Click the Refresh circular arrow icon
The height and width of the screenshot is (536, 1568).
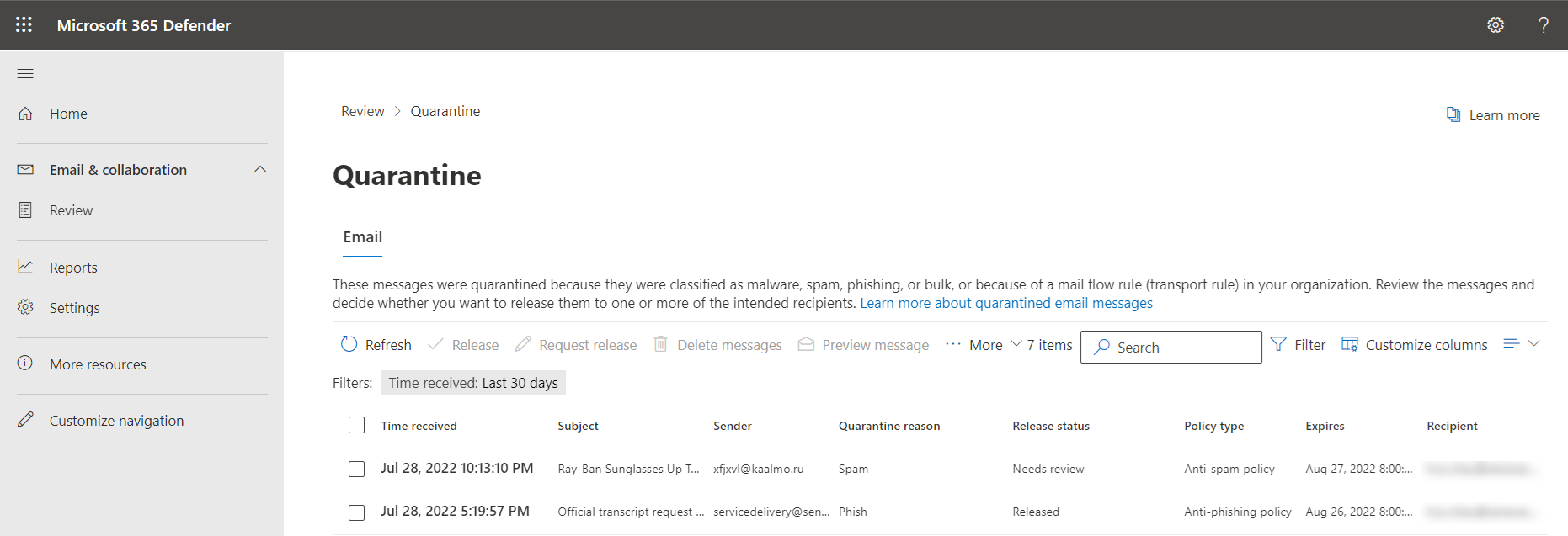(x=349, y=344)
